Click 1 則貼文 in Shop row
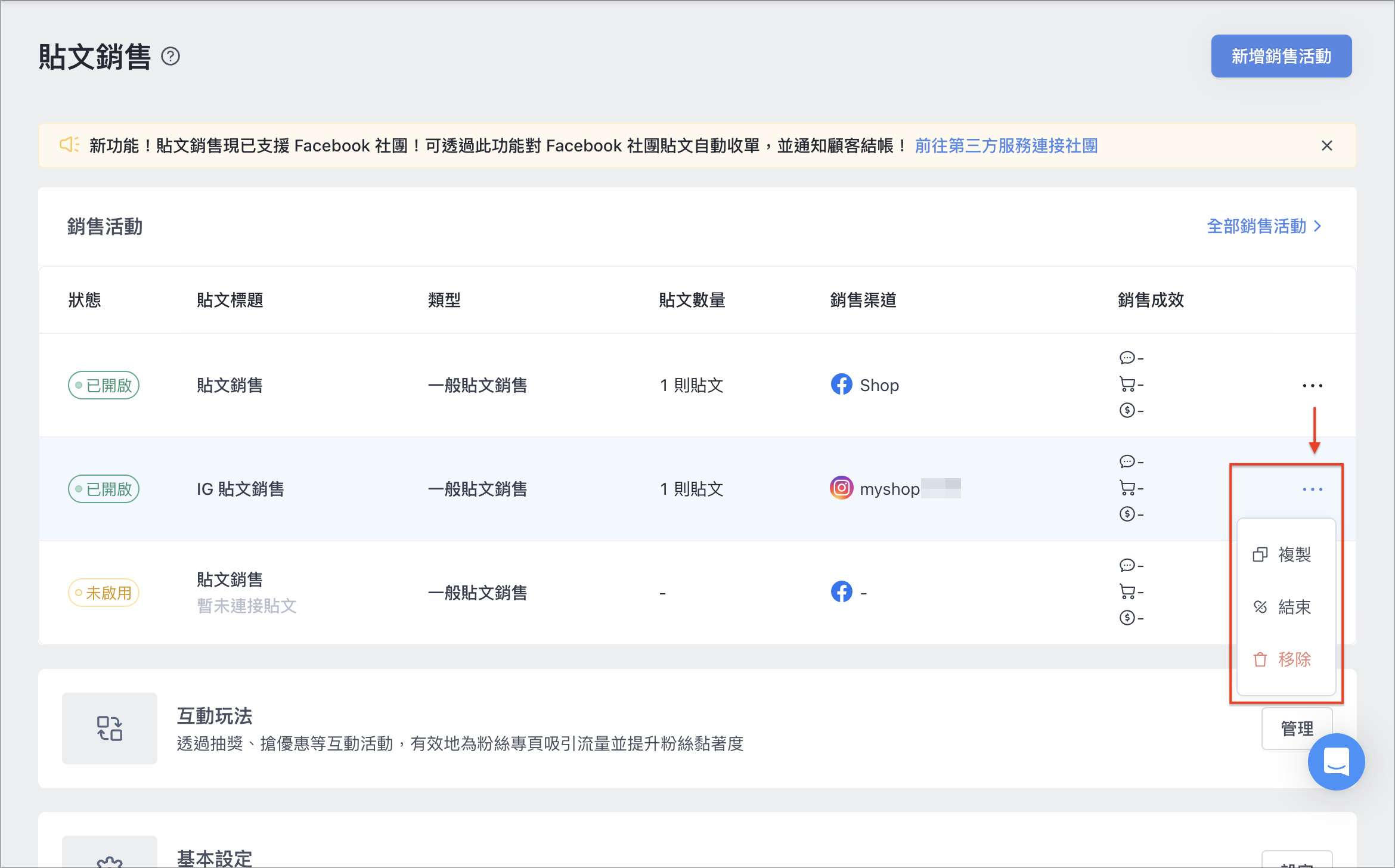The width and height of the screenshot is (1395, 868). click(x=692, y=386)
